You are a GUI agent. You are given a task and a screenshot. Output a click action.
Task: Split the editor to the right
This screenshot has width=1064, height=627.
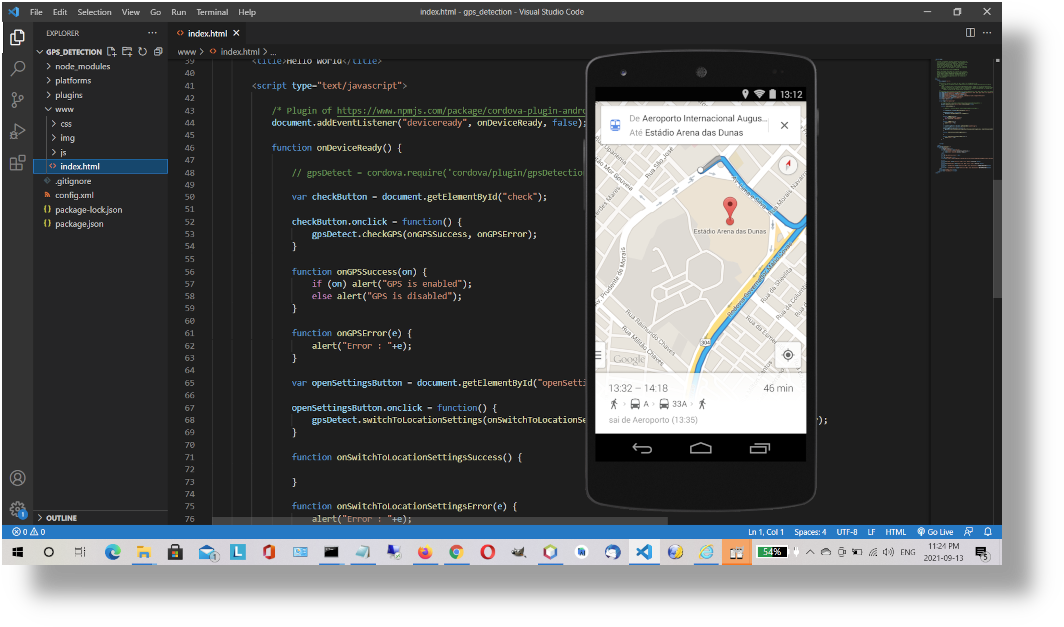pyautogui.click(x=970, y=33)
